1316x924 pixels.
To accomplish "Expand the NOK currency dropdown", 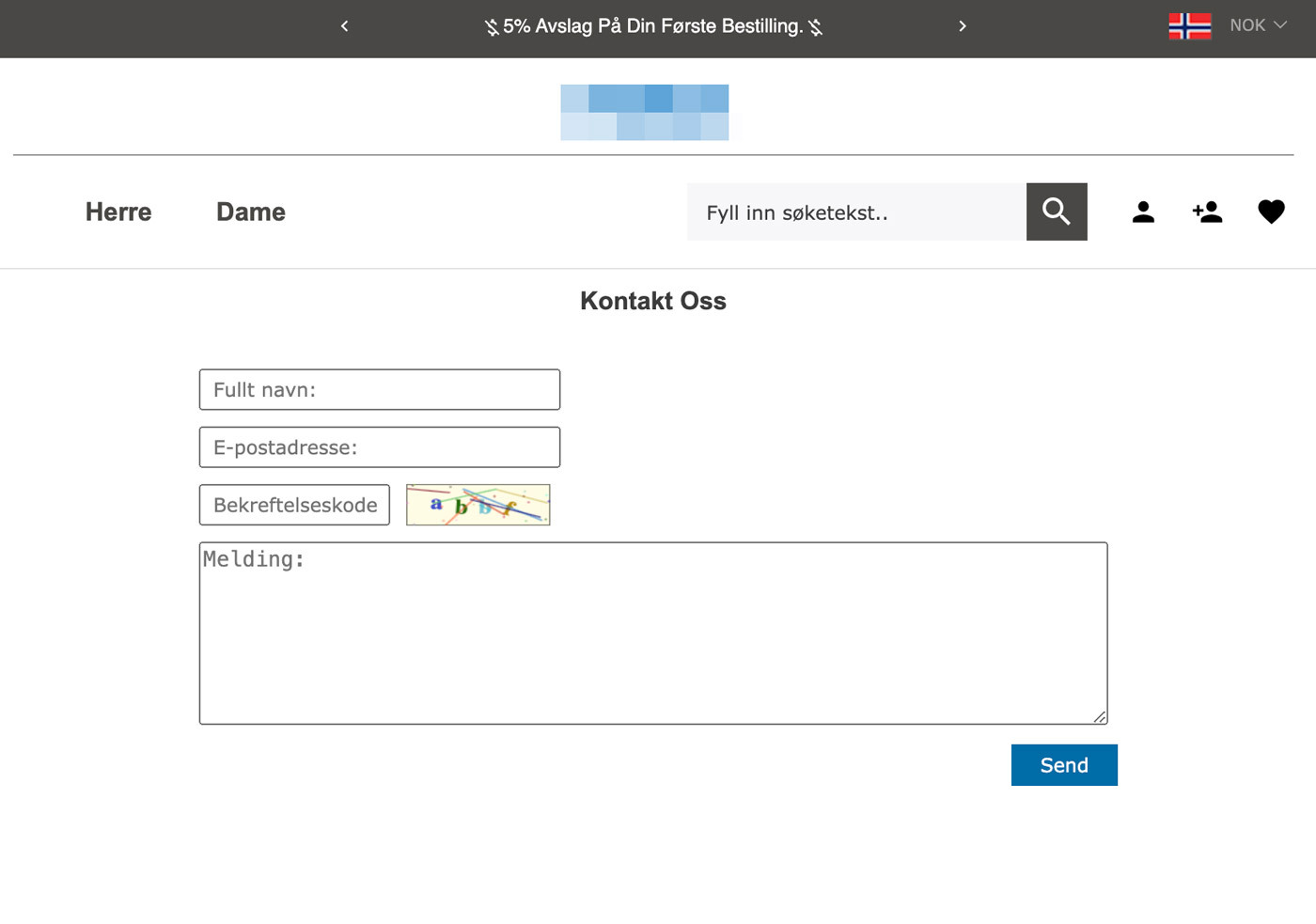I will coord(1247,25).
